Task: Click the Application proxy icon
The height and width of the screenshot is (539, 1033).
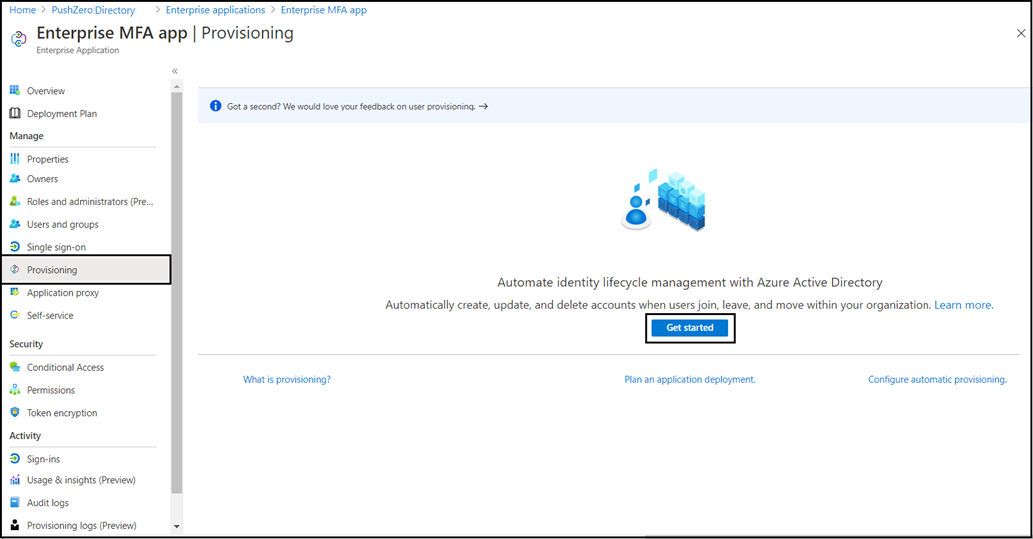Action: [x=14, y=292]
